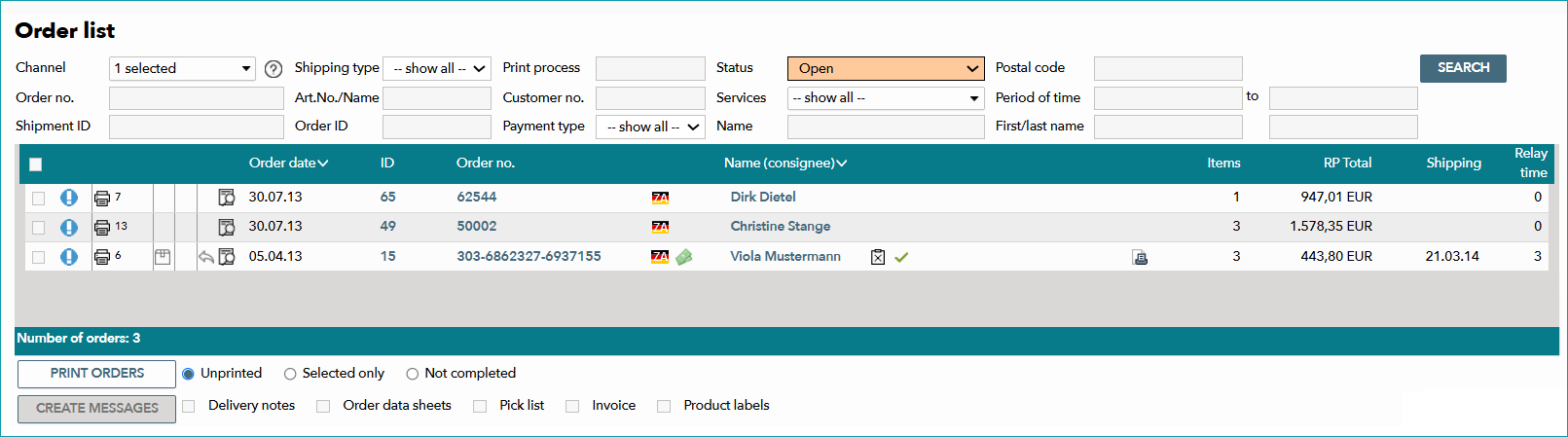This screenshot has height=437, width=1568.
Task: Click the clipboard cancel icon beside Viola Mustermann
Action: click(878, 257)
